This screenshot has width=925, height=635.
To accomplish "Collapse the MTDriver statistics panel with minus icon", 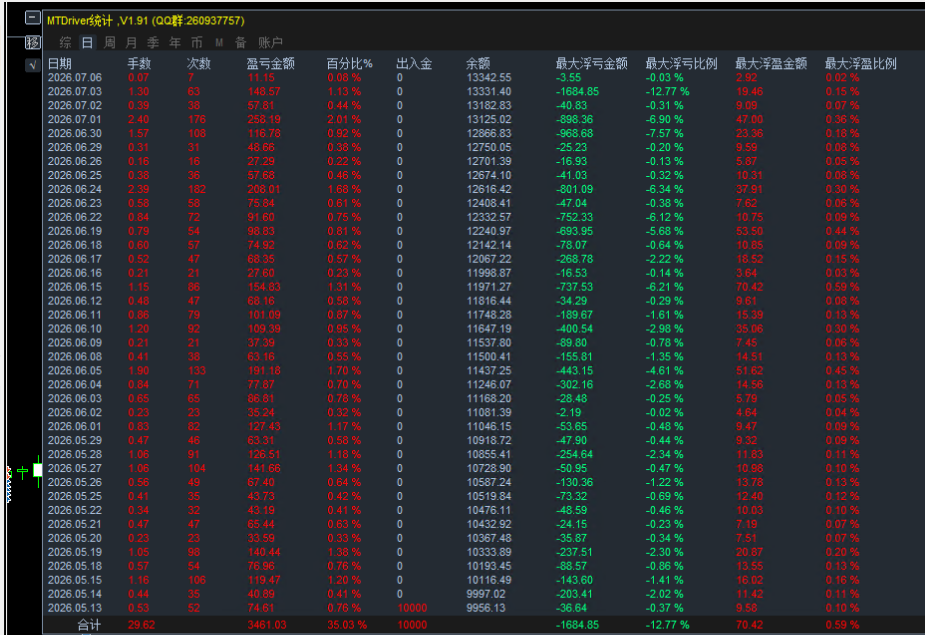I will click(33, 18).
